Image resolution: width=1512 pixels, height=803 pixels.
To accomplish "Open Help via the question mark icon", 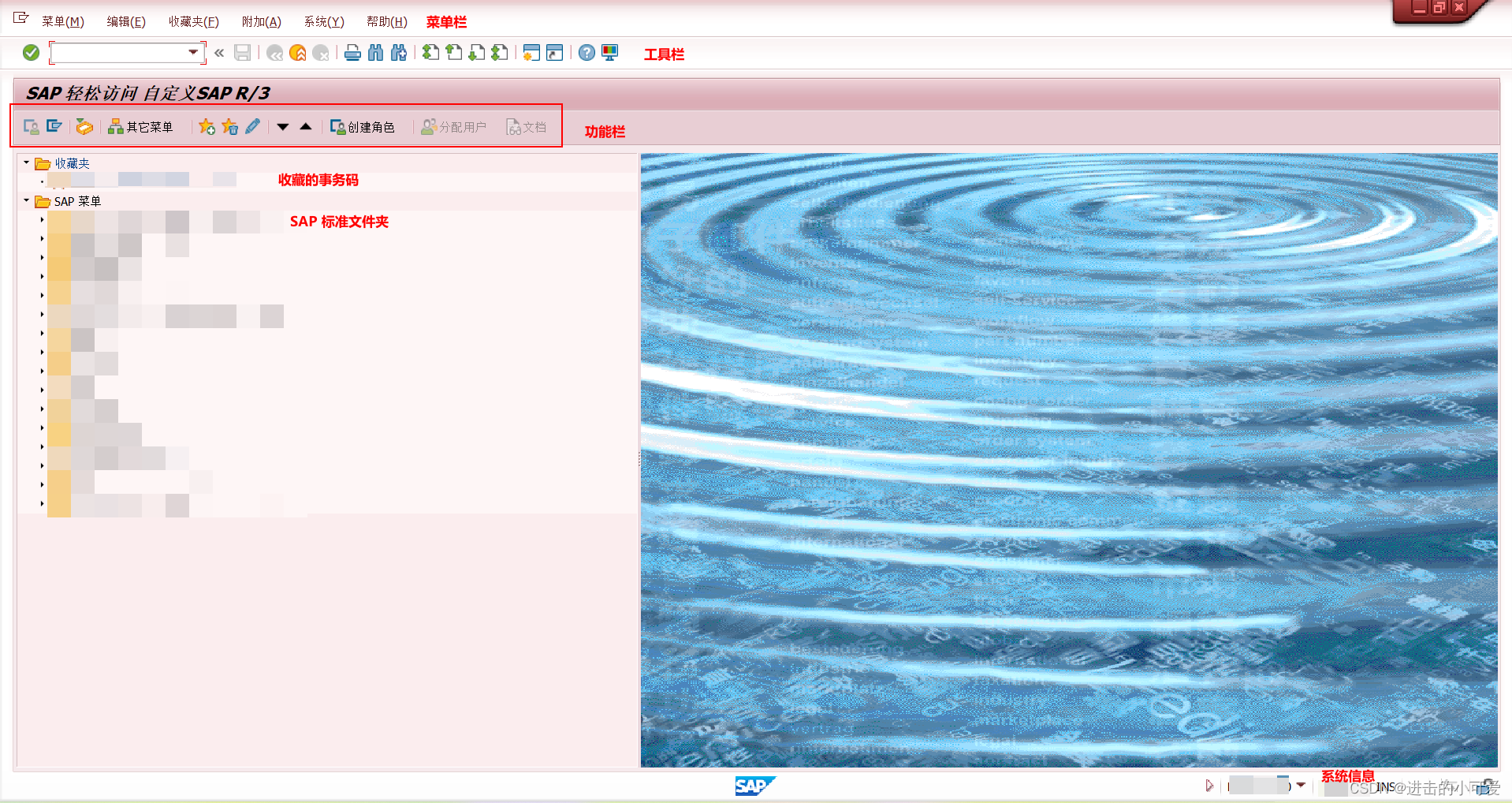I will point(587,53).
